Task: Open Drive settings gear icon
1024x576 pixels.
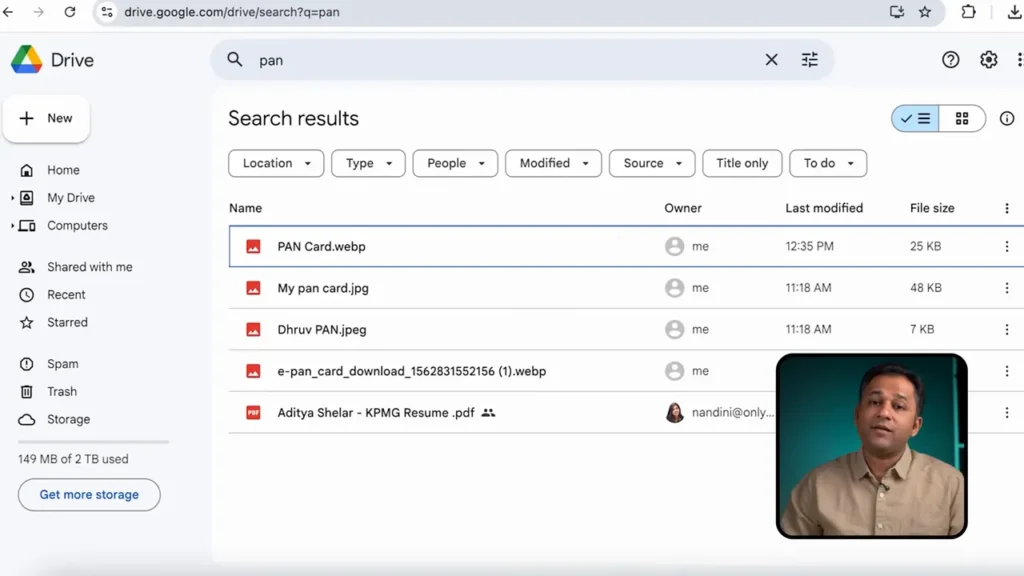Action: [988, 60]
